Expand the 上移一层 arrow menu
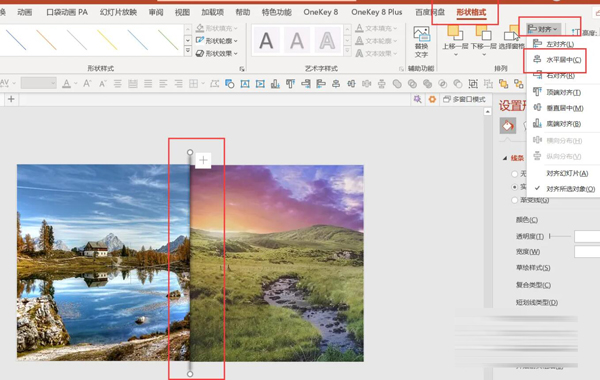The height and width of the screenshot is (380, 600). 455,55
